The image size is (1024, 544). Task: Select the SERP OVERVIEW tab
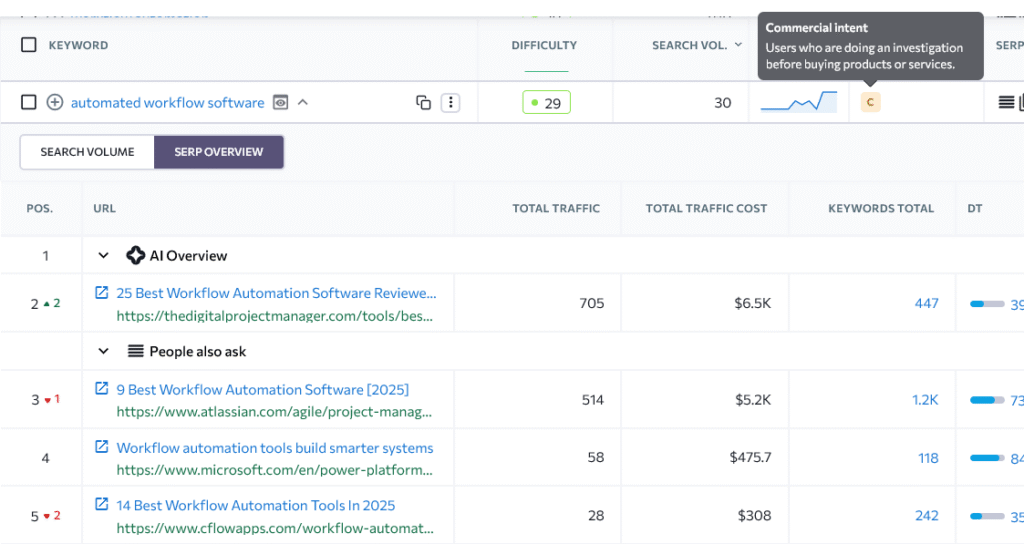click(219, 152)
